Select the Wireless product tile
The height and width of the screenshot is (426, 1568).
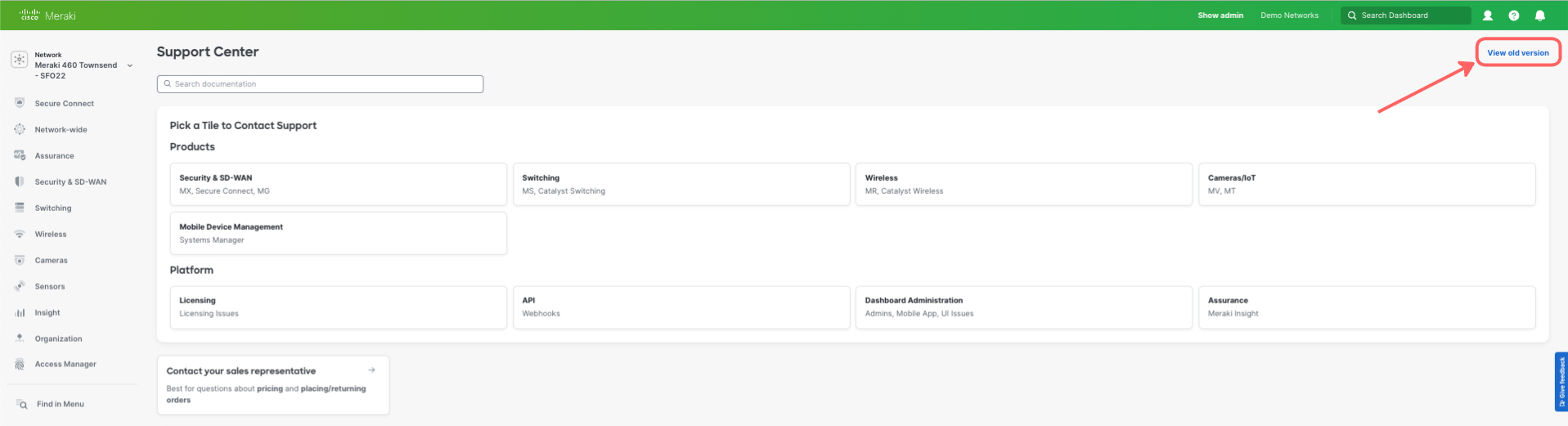point(1024,184)
